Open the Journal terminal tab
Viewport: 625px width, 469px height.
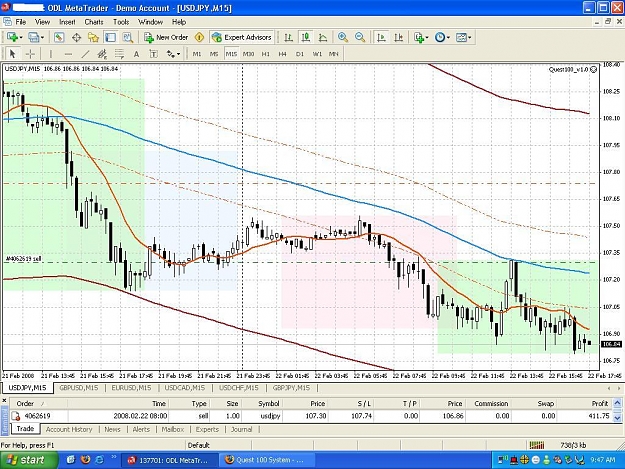pyautogui.click(x=242, y=429)
